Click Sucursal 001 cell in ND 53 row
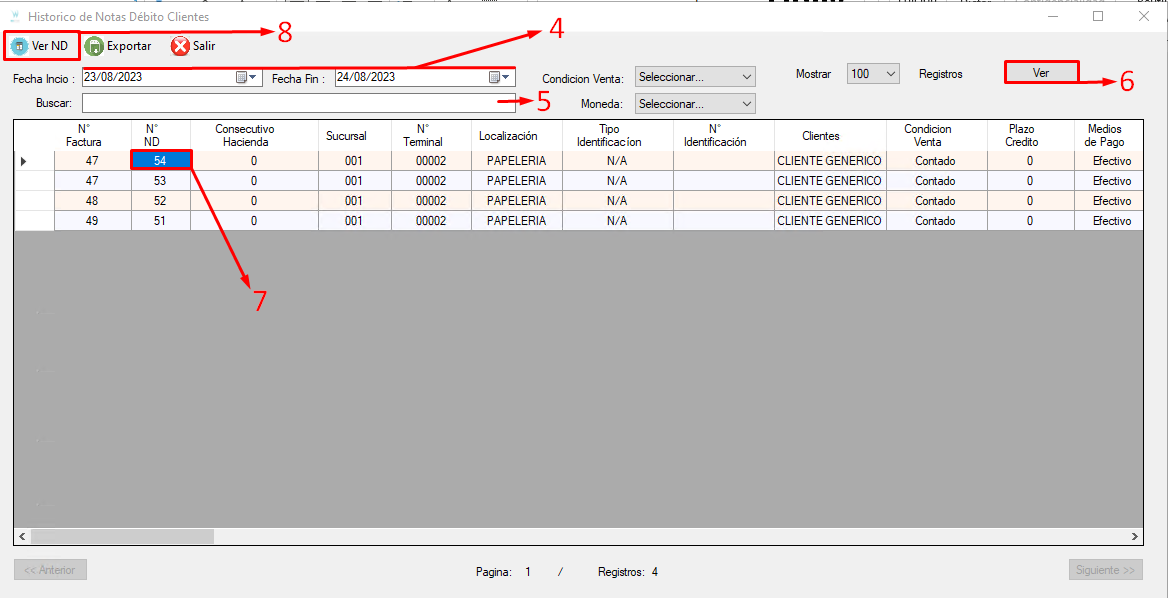This screenshot has width=1168, height=598. tap(355, 180)
